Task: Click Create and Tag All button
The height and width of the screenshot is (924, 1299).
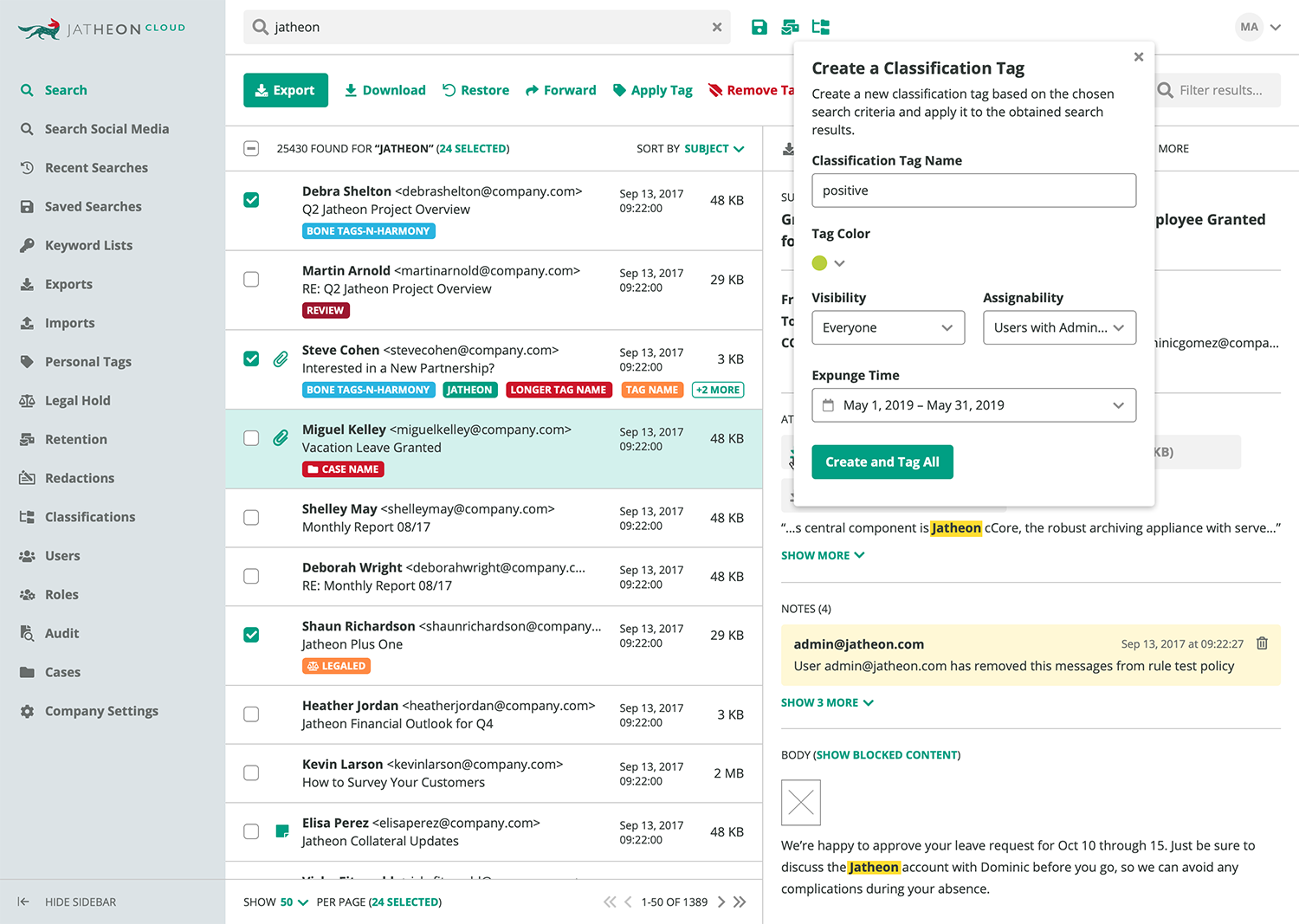Action: 882,462
